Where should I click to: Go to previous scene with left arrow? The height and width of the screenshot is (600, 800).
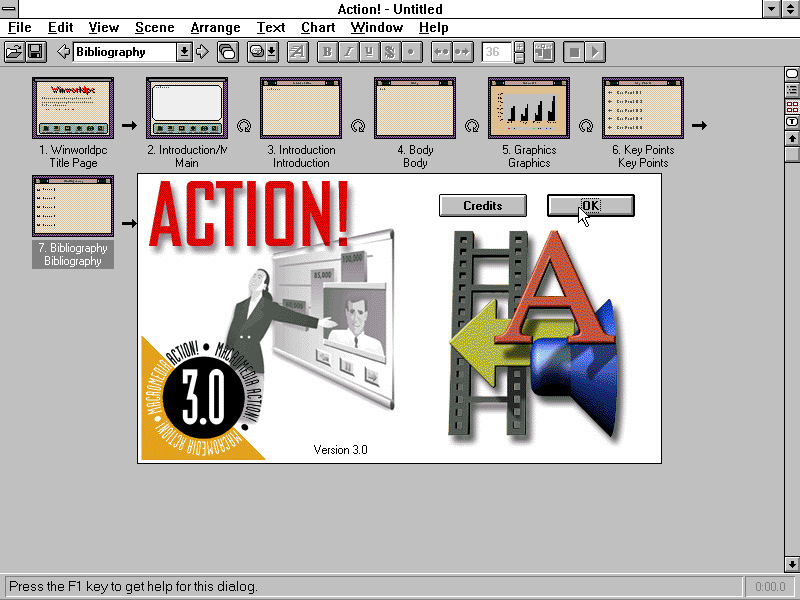pyautogui.click(x=63, y=52)
